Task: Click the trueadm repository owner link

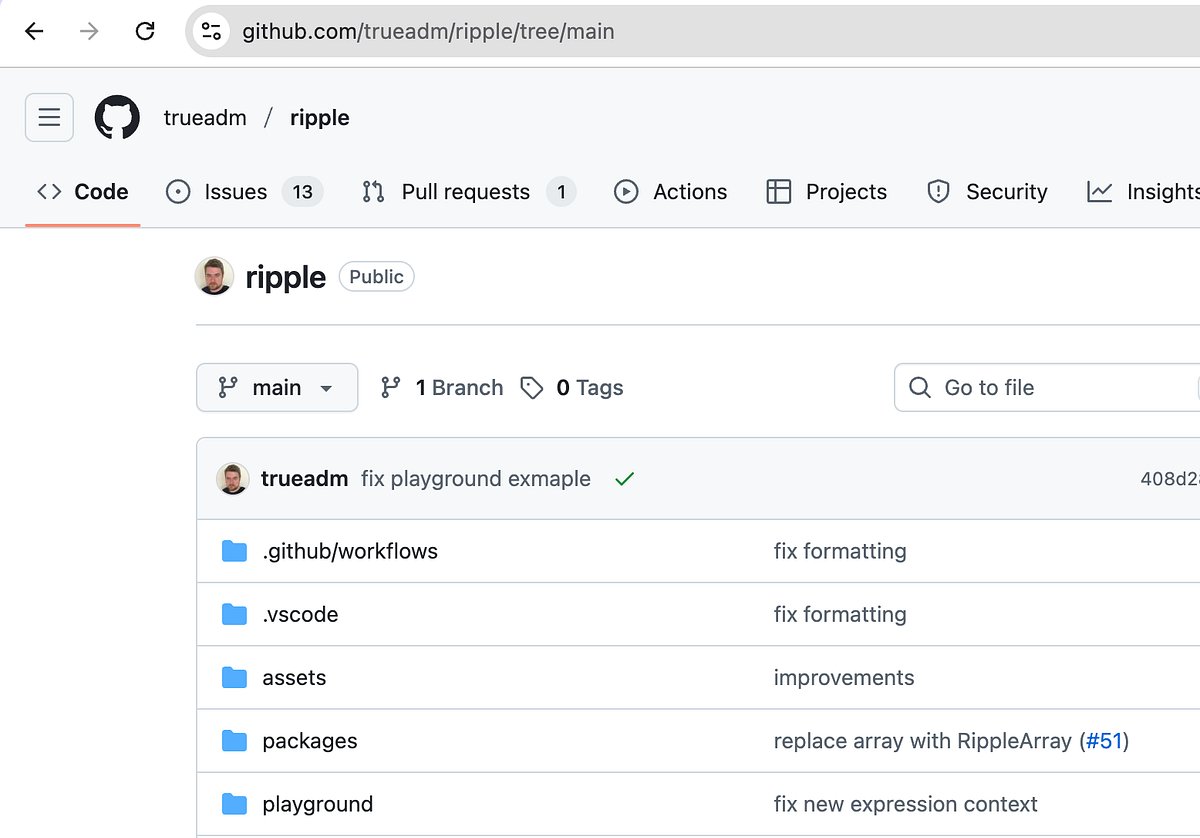Action: point(204,117)
